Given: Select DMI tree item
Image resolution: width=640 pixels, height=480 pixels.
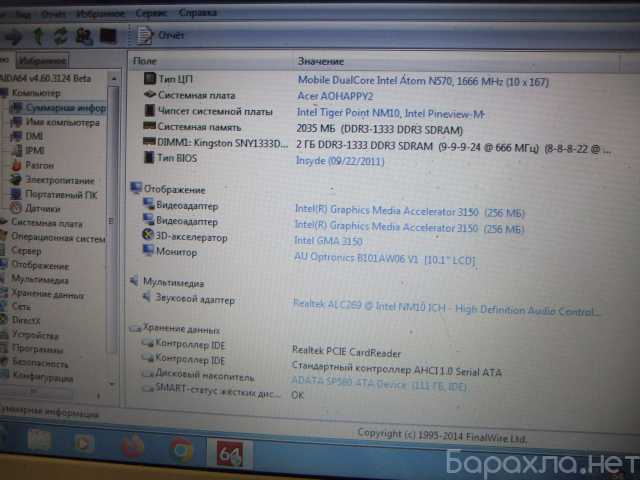Looking at the screenshot, I should pos(34,136).
